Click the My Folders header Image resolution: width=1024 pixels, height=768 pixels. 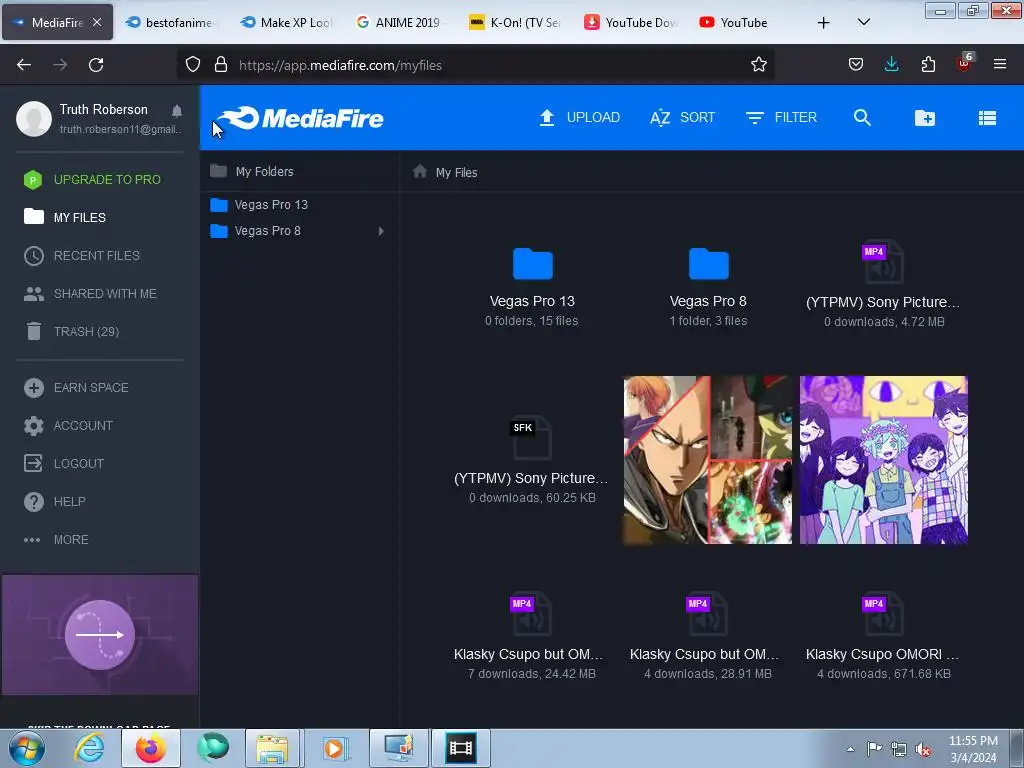coord(252,172)
